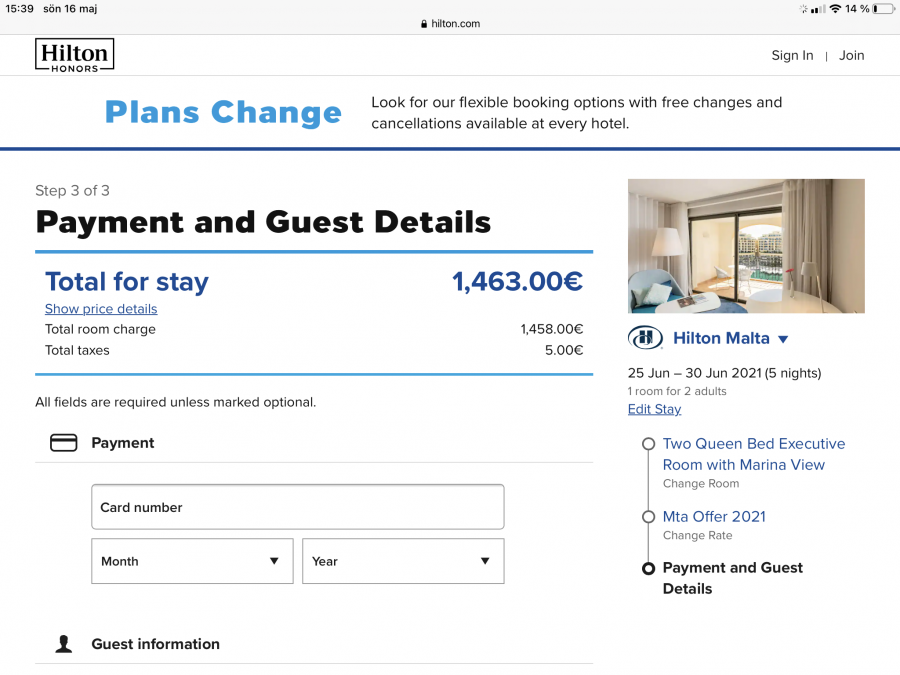
Task: Open the Year expiry dropdown
Action: 403,561
